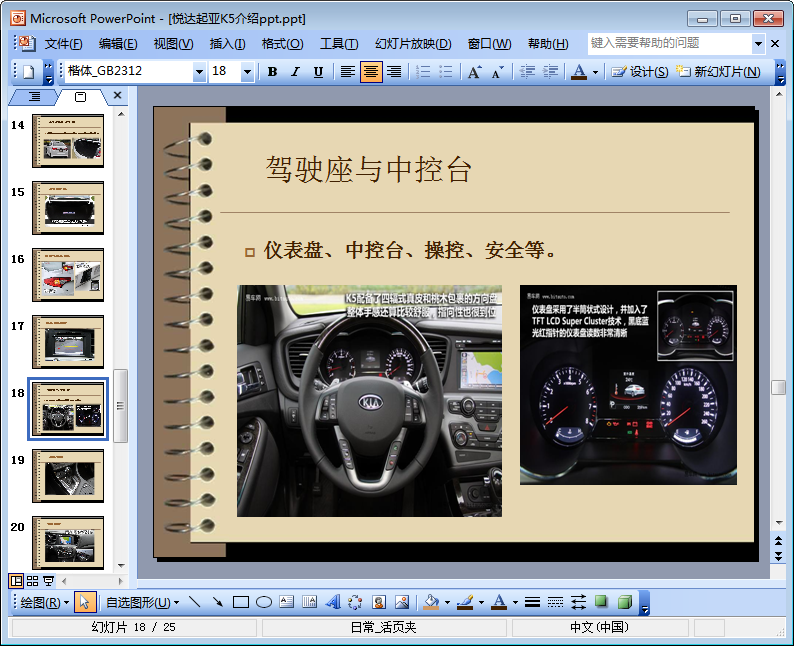This screenshot has height=646, width=794.
Task: Click the 设计(S) Design button
Action: (640, 72)
